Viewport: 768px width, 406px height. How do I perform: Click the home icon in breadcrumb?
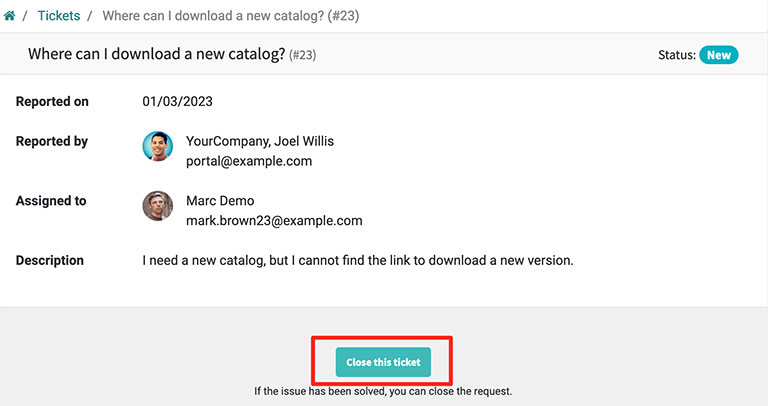coord(10,16)
